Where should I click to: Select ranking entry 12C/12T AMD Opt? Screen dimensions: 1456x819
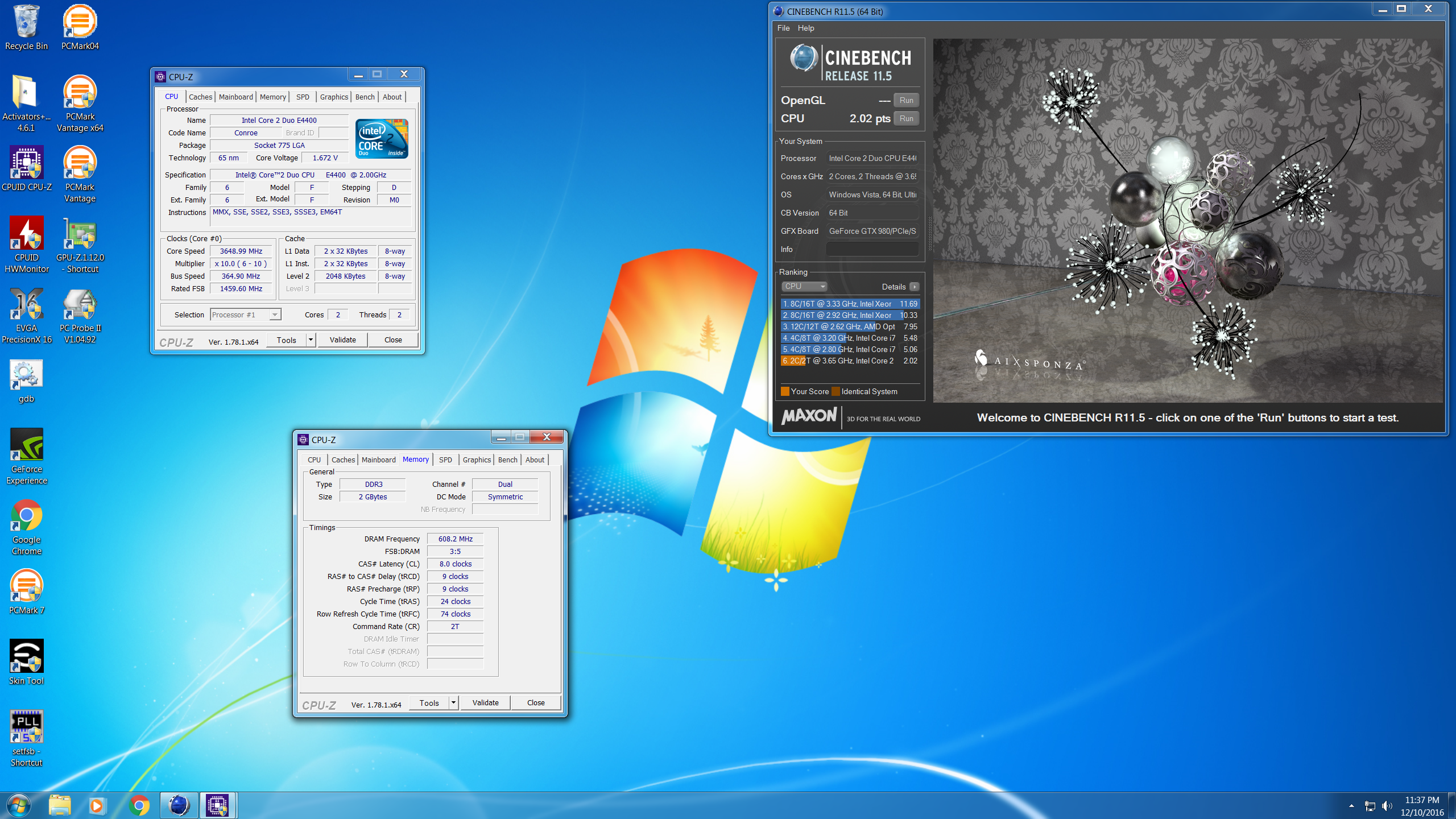850,326
